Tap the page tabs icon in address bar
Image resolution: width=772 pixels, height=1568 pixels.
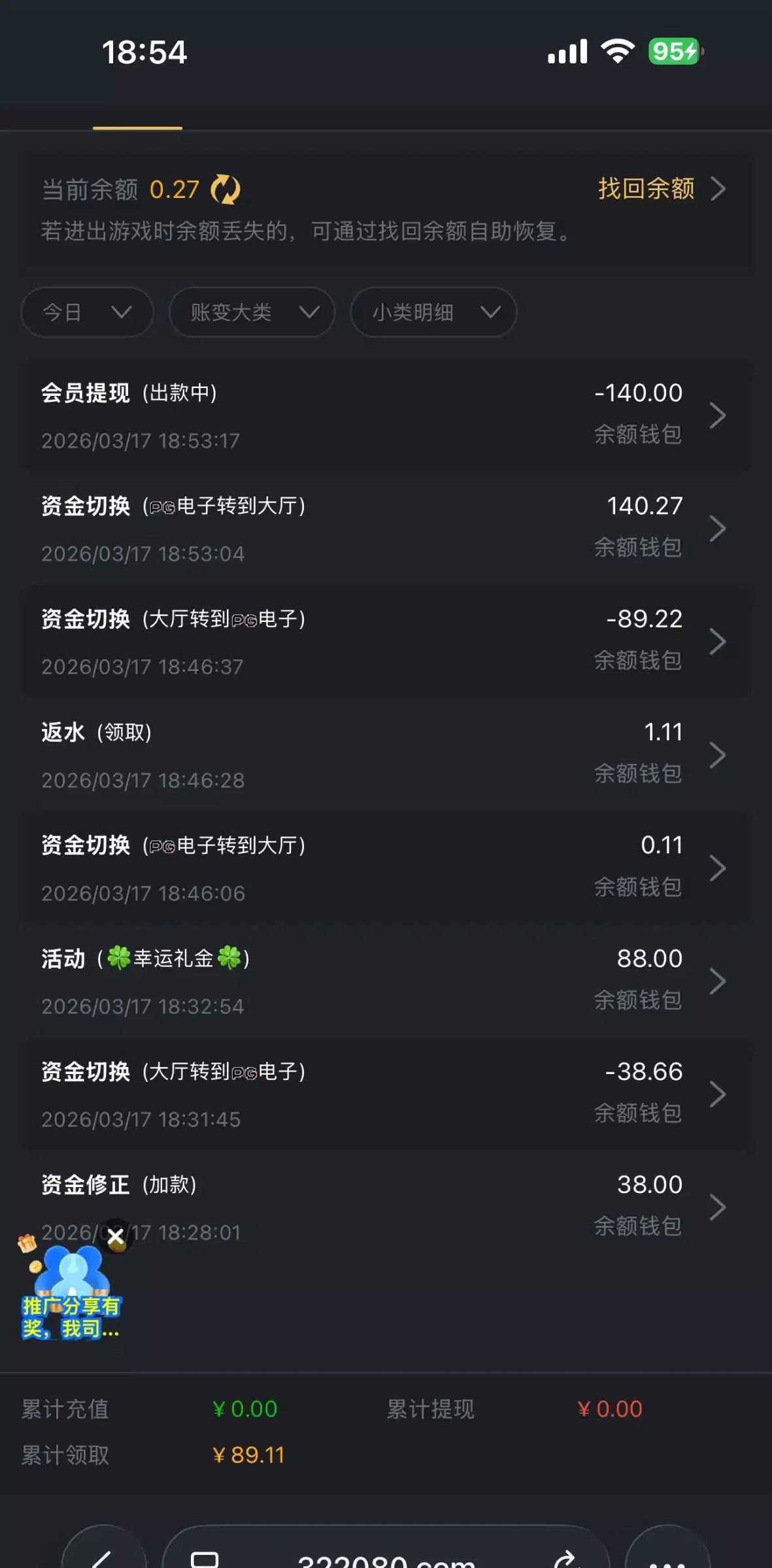click(205, 1559)
